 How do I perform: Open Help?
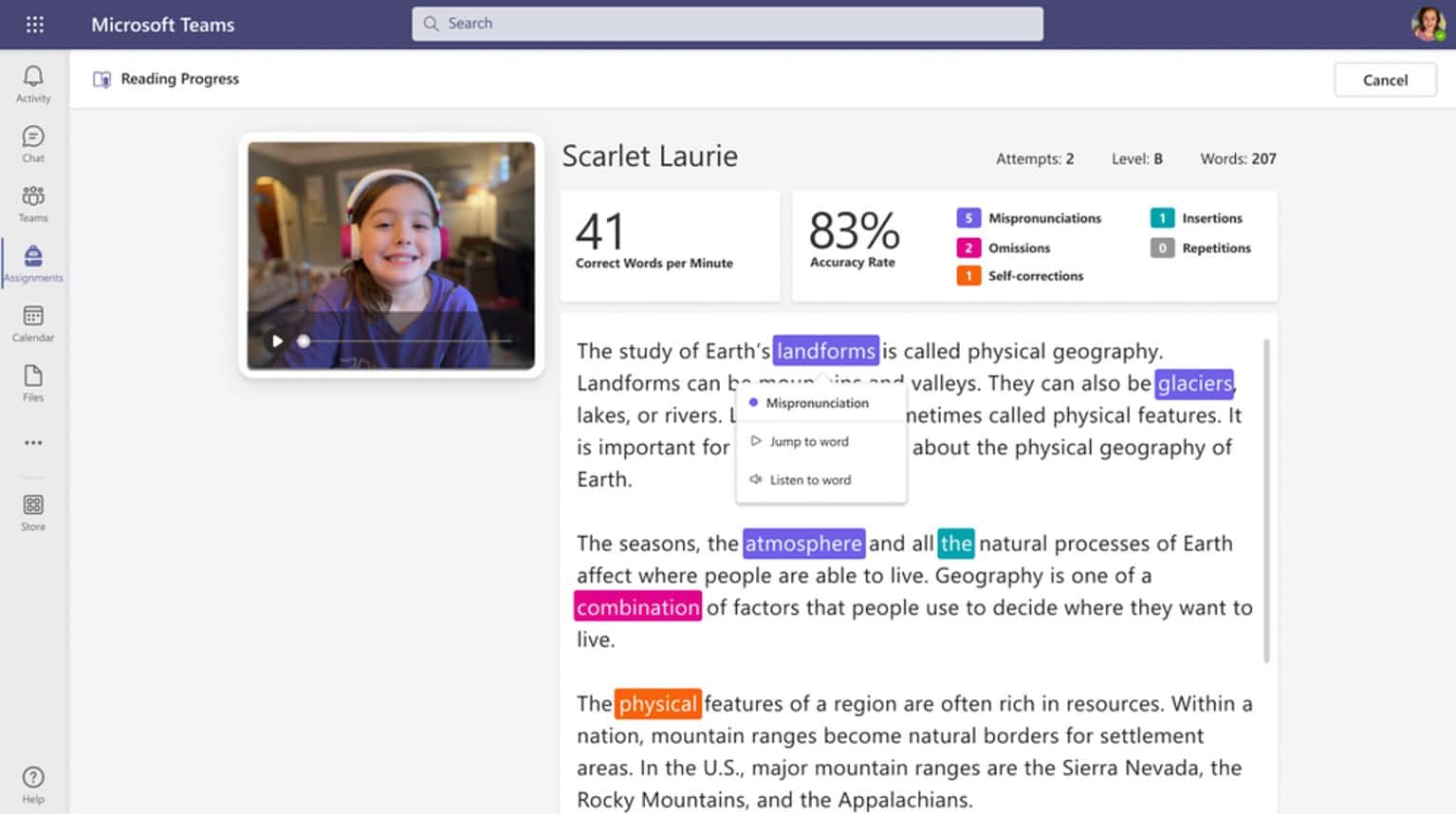click(32, 782)
